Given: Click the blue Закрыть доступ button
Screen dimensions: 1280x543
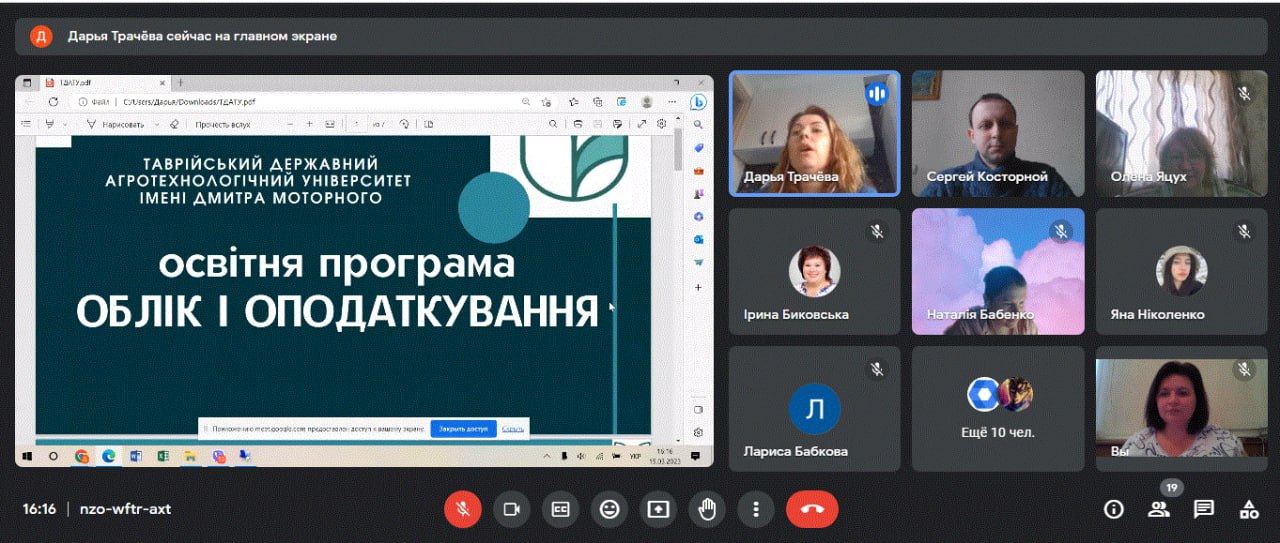Looking at the screenshot, I should [x=463, y=428].
